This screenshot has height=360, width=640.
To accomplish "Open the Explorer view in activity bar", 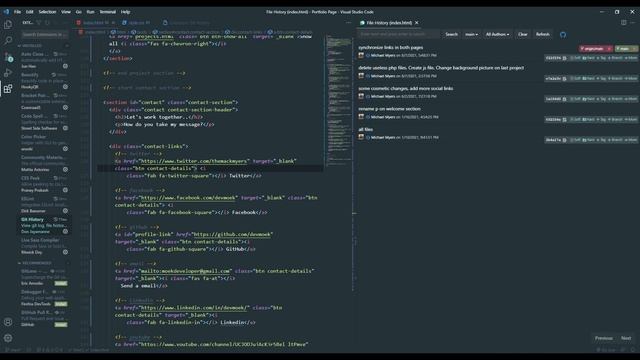I will pyautogui.click(x=8, y=24).
